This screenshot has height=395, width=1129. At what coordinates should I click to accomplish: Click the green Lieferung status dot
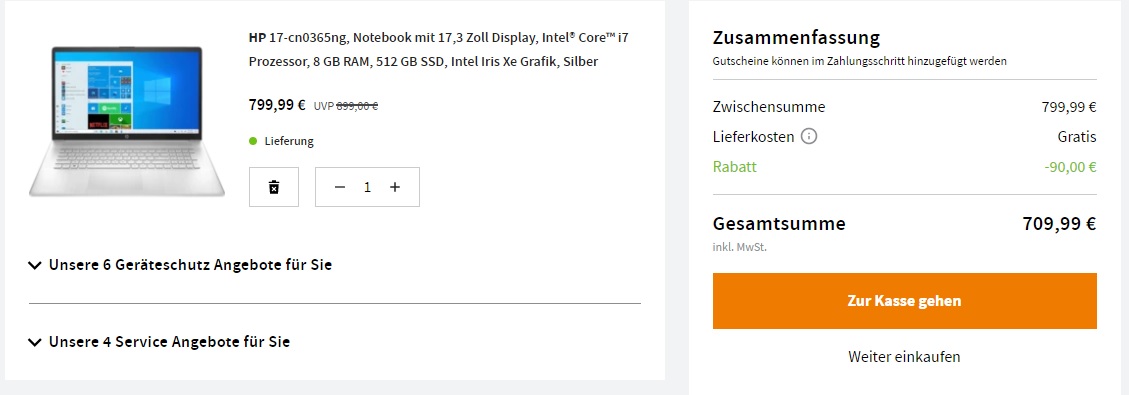pos(253,141)
